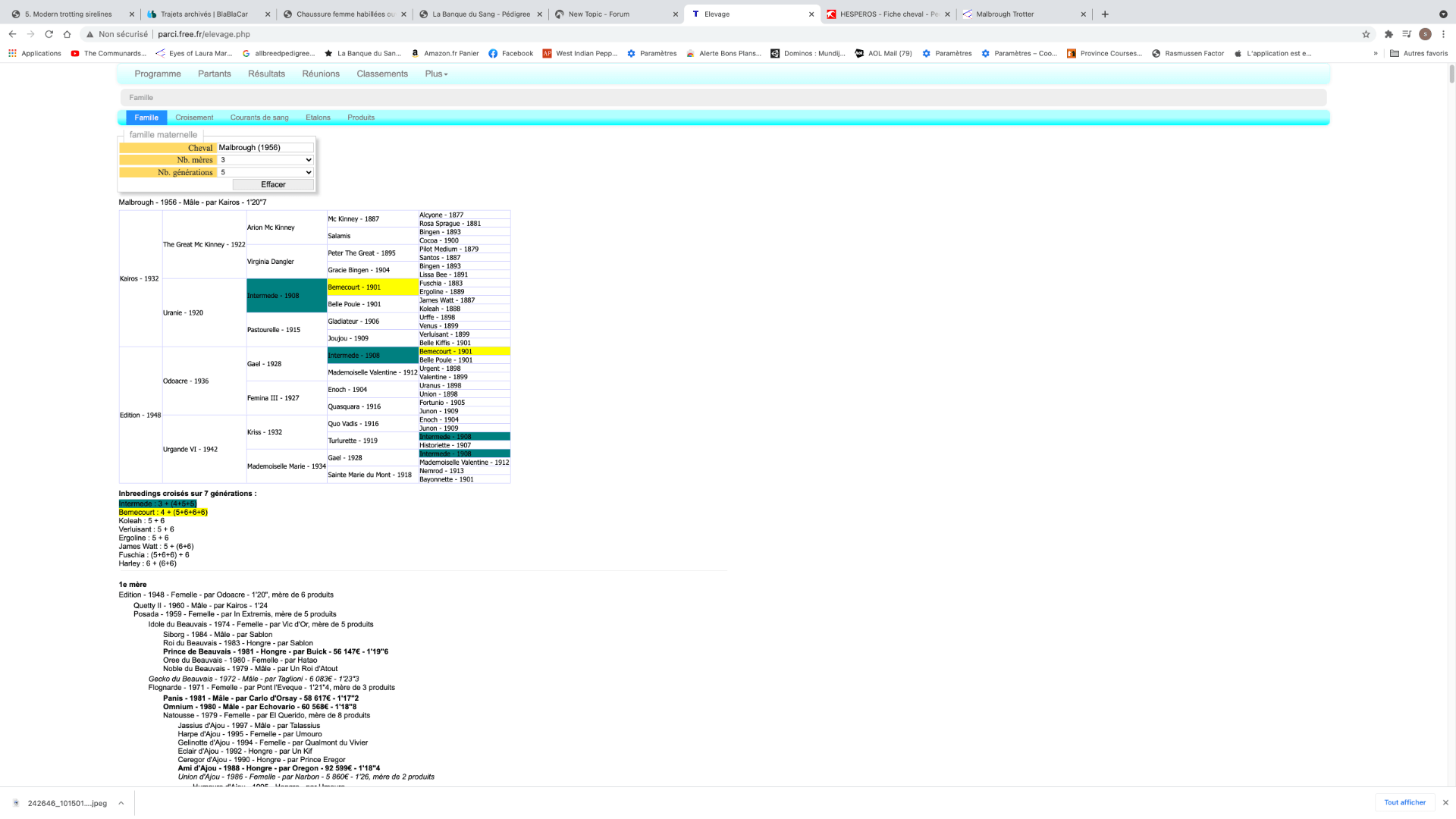Click the Effacer button
The width and height of the screenshot is (1456, 819).
[x=273, y=184]
